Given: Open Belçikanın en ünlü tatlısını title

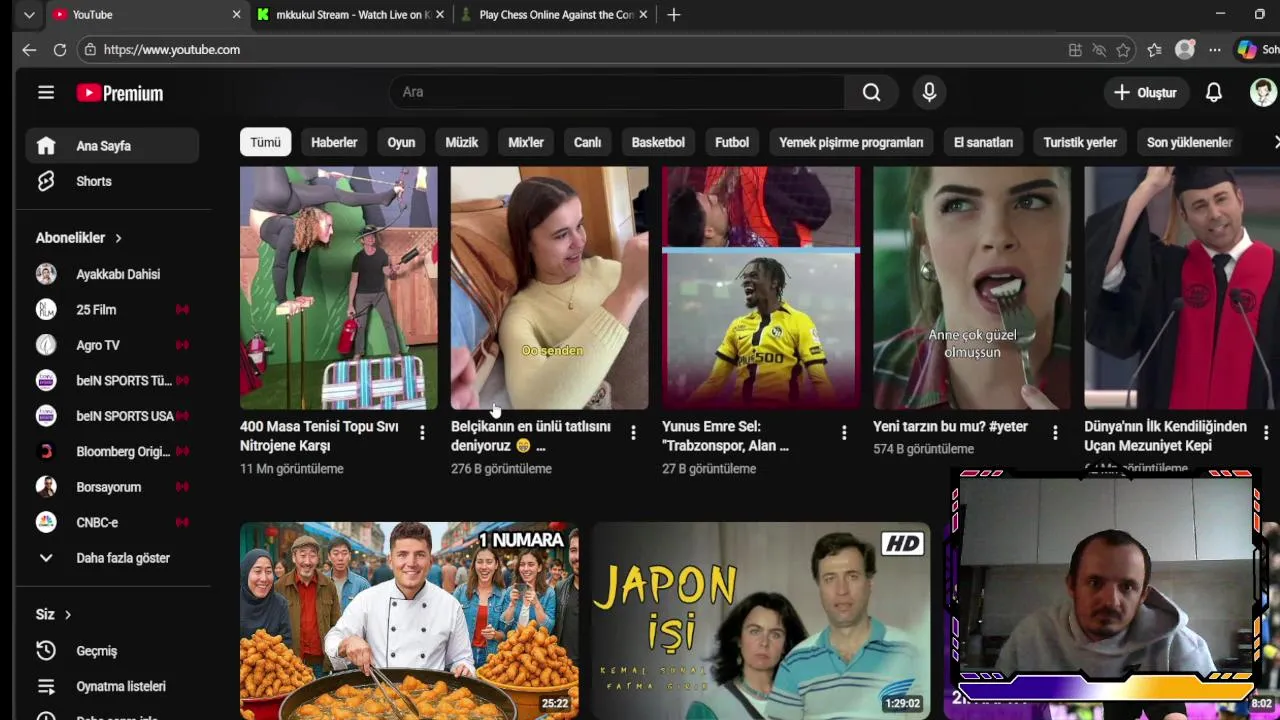Looking at the screenshot, I should coord(530,436).
